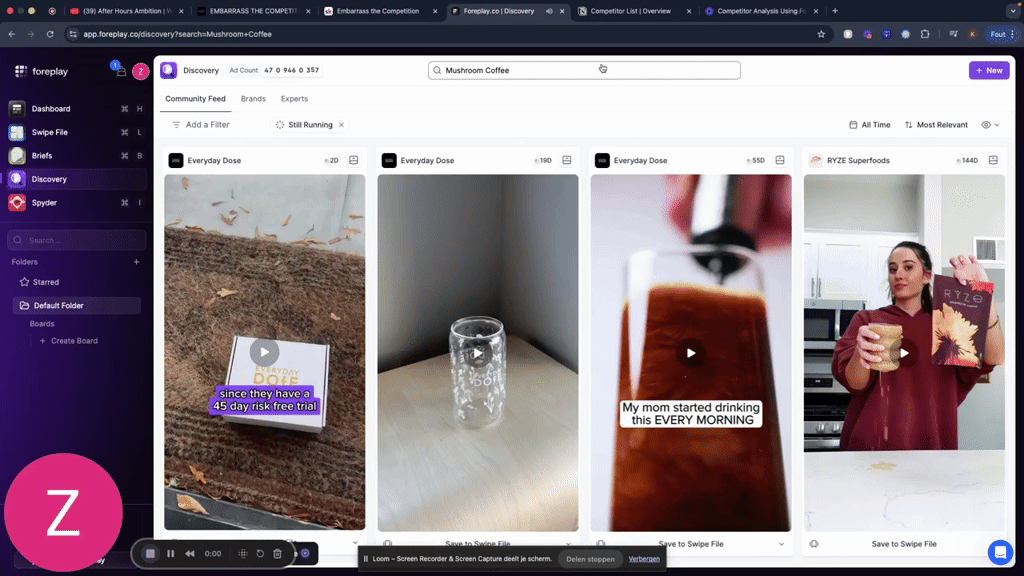Click Add a Filter
1024x576 pixels.
(x=200, y=125)
